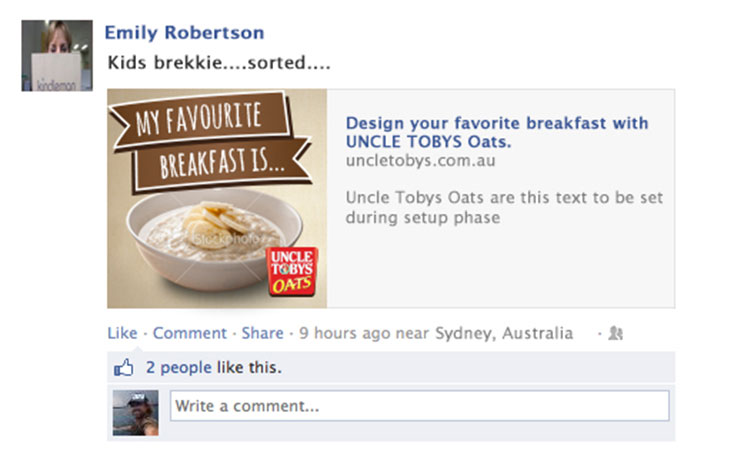This screenshot has height=460, width=734.
Task: Share the post using the Share link
Action: (262, 333)
